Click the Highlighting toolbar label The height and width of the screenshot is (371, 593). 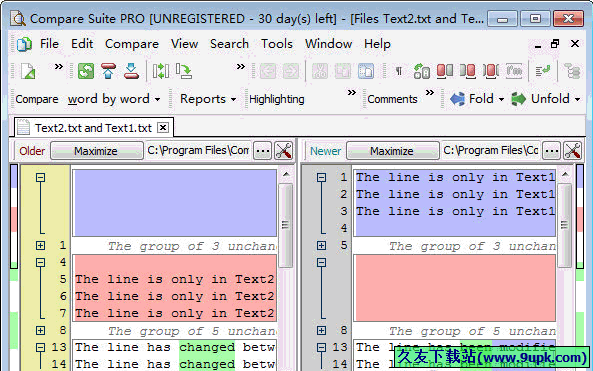[276, 99]
